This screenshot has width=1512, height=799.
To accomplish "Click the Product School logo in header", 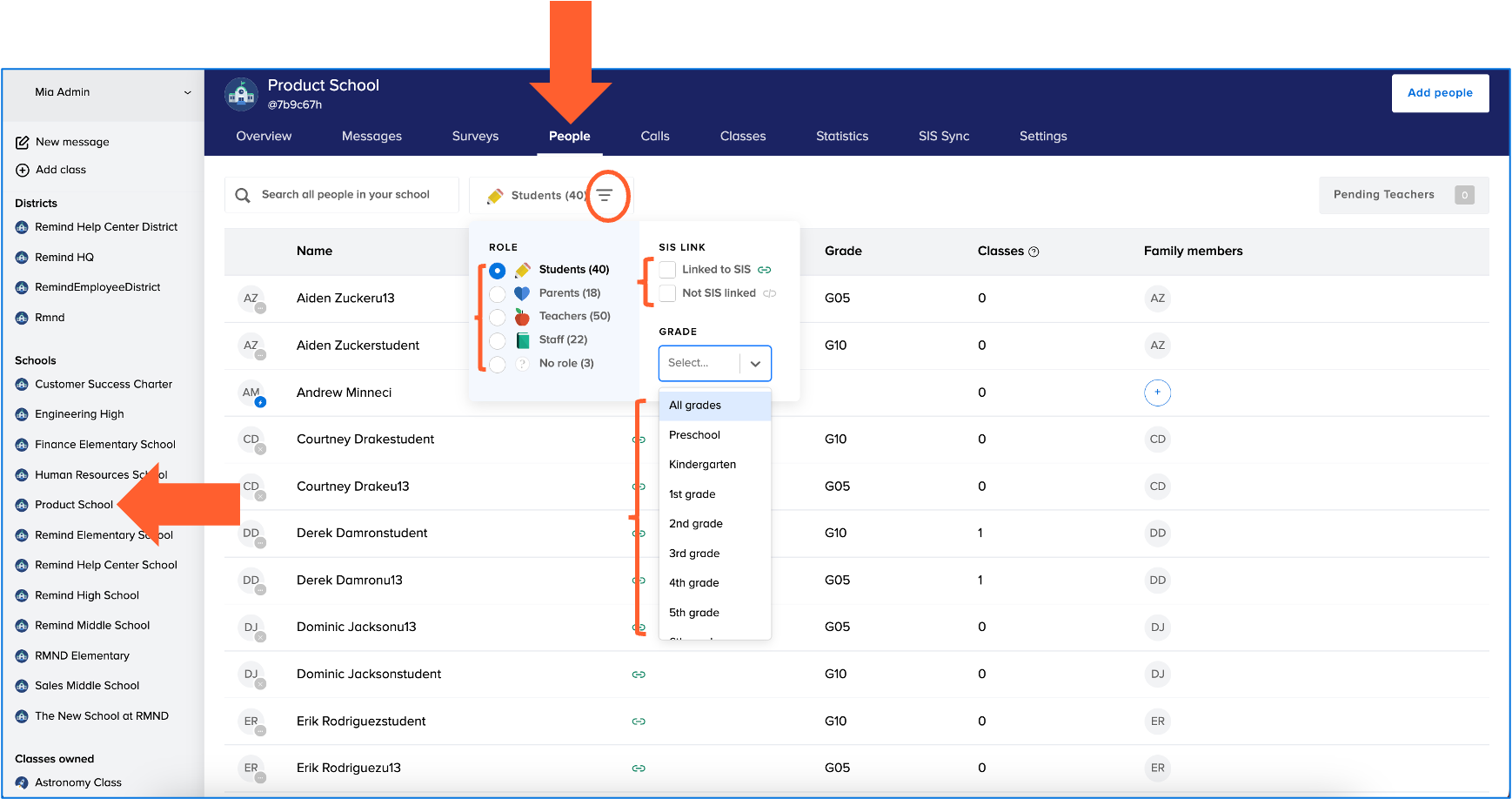I will (x=240, y=94).
